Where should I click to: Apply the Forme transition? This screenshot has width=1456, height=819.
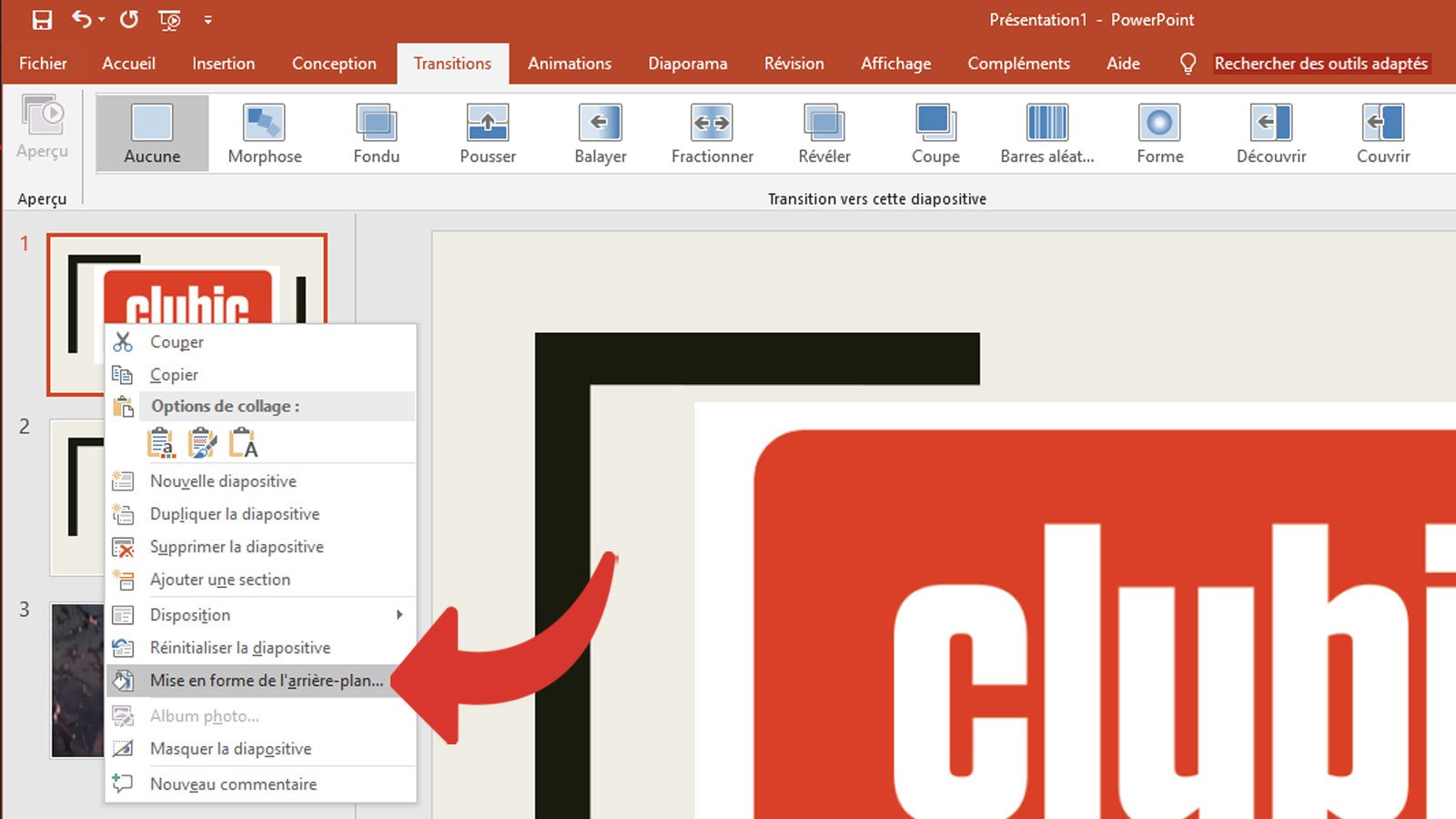[1159, 132]
